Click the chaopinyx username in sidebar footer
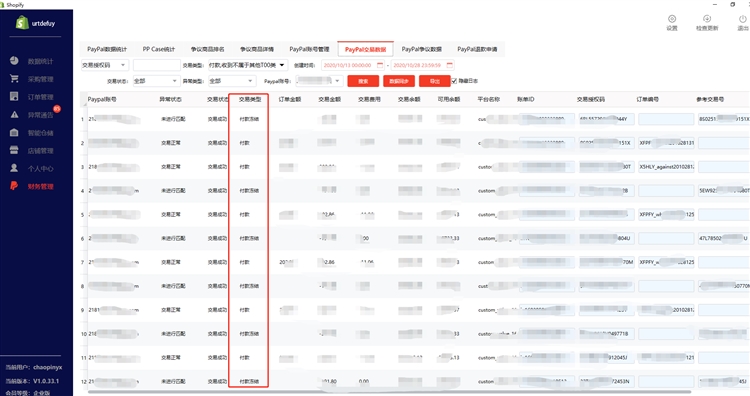Image resolution: width=750 pixels, height=396 pixels. point(48,367)
